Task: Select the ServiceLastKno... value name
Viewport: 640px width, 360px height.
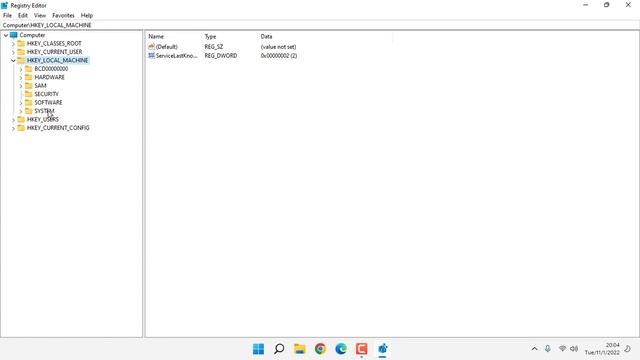Action: click(x=176, y=56)
